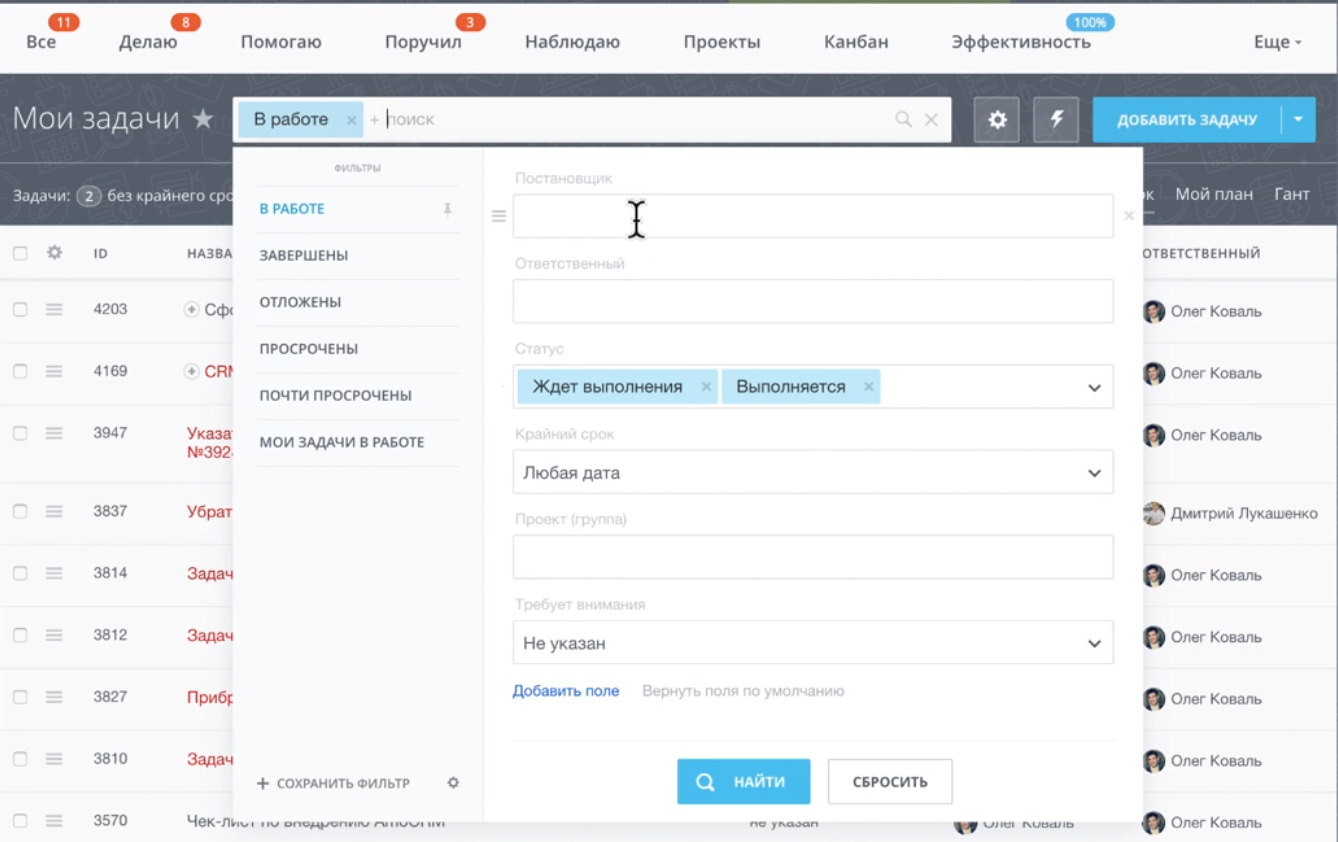Screen dimensions: 1338x842
Task: Expand the Еще menu
Action: point(1278,42)
